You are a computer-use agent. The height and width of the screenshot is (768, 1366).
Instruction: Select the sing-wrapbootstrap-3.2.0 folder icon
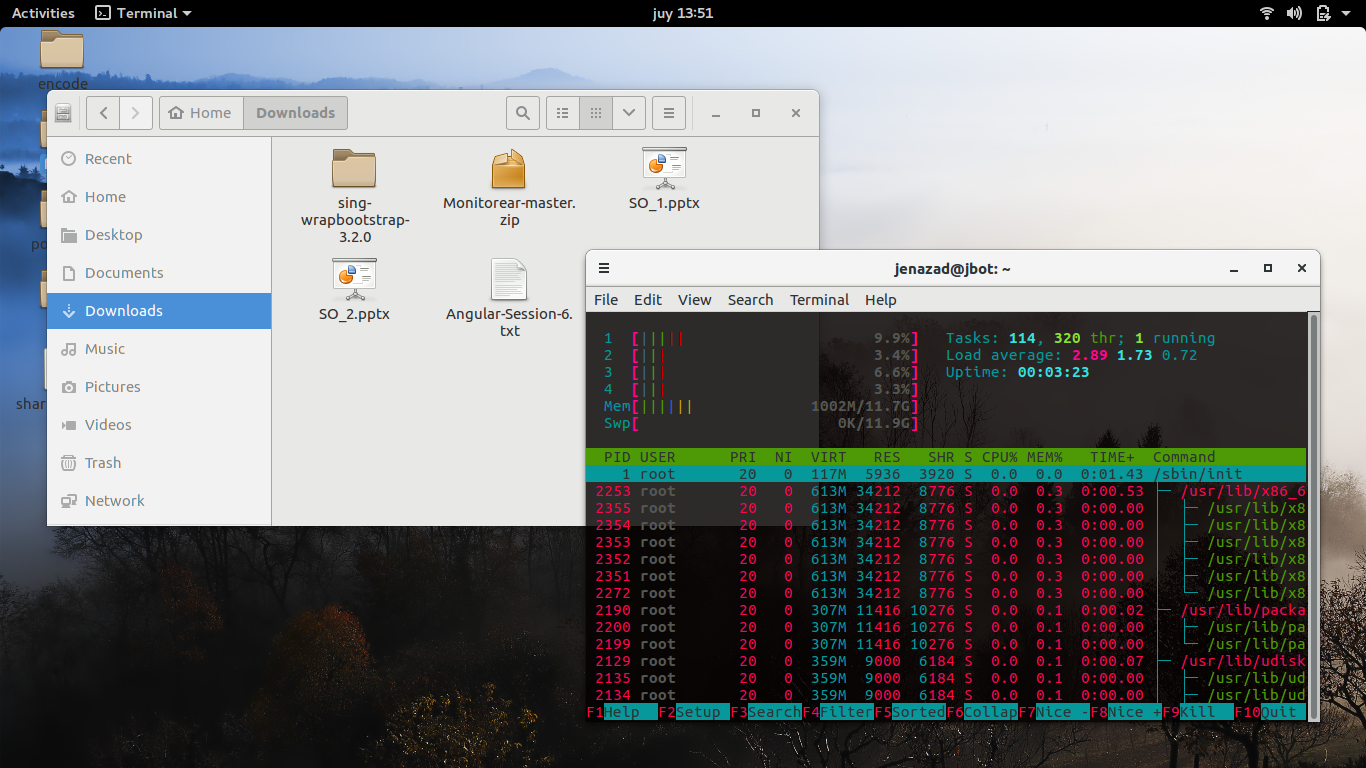pyautogui.click(x=354, y=169)
